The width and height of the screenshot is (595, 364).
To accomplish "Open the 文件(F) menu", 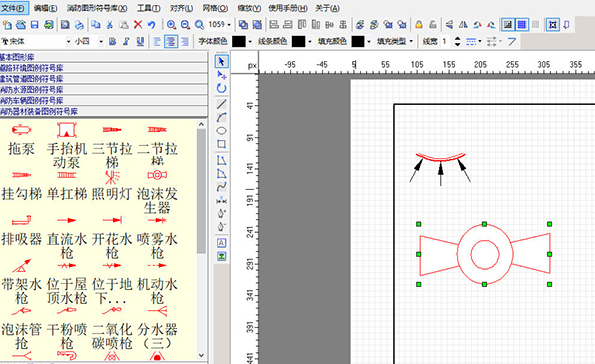I will pyautogui.click(x=14, y=8).
